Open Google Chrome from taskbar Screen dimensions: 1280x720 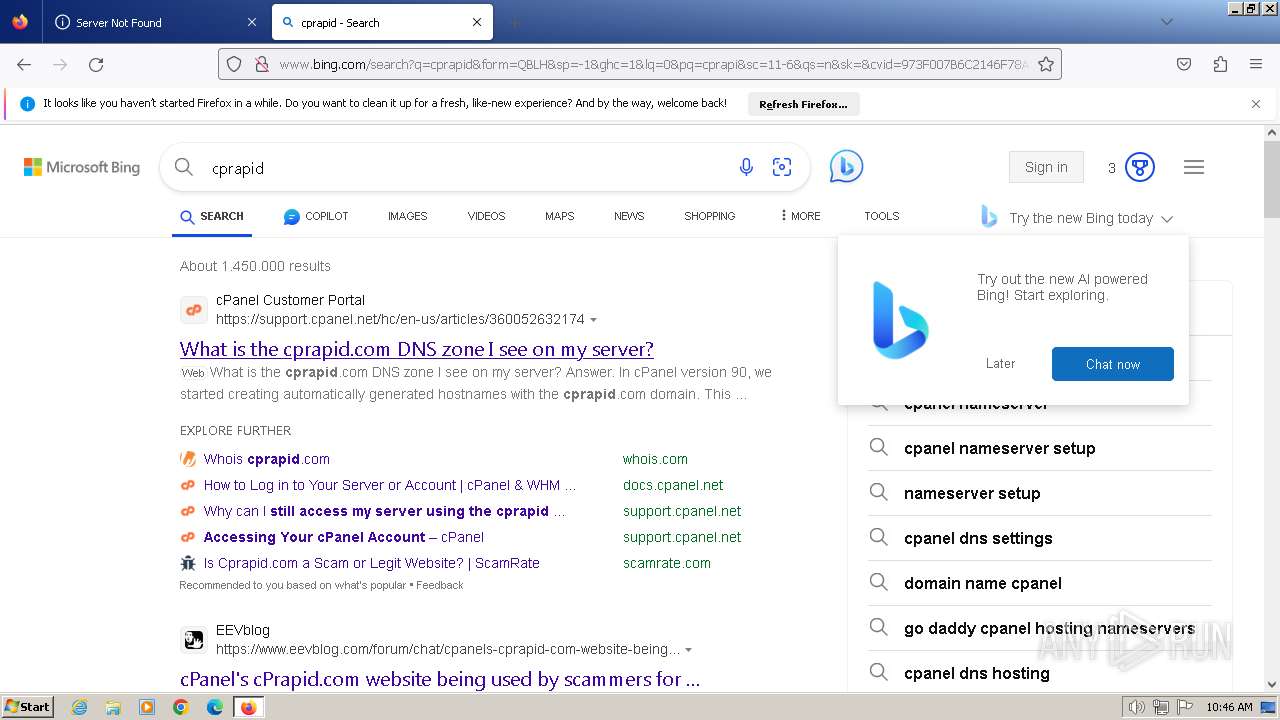pyautogui.click(x=181, y=707)
